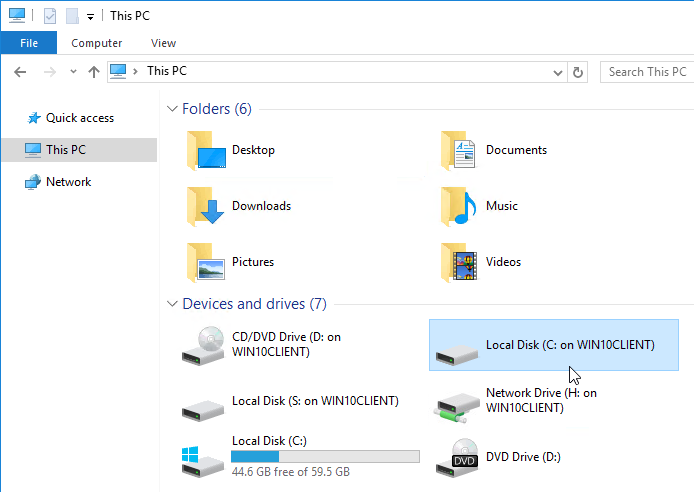Image resolution: width=694 pixels, height=492 pixels.
Task: Select the Videos folder icon
Action: pyautogui.click(x=459, y=262)
